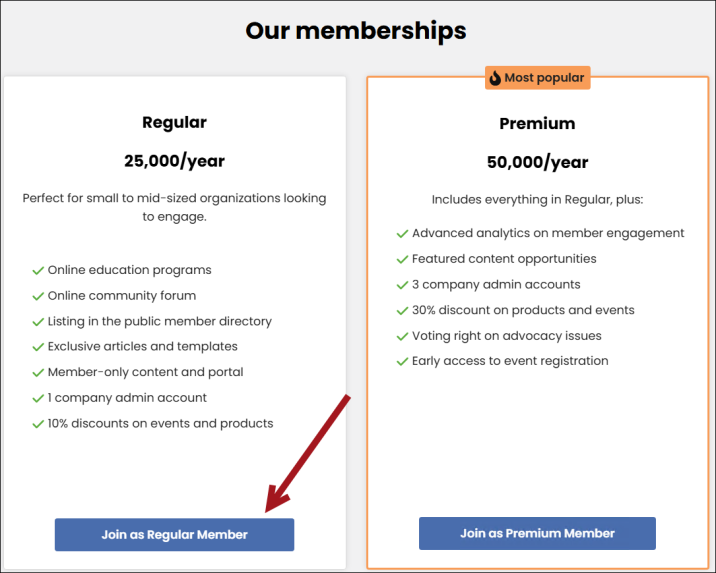
Task: Click the checkmark beside Early access to event registration
Action: coord(402,362)
